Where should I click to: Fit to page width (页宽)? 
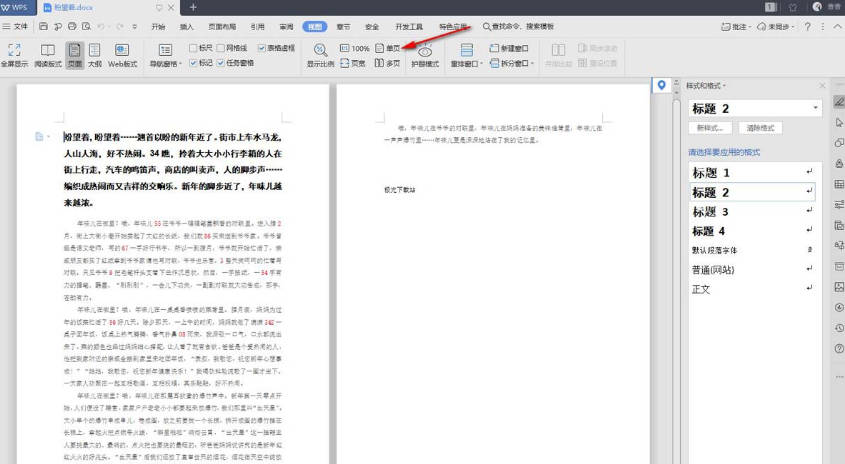tap(353, 63)
